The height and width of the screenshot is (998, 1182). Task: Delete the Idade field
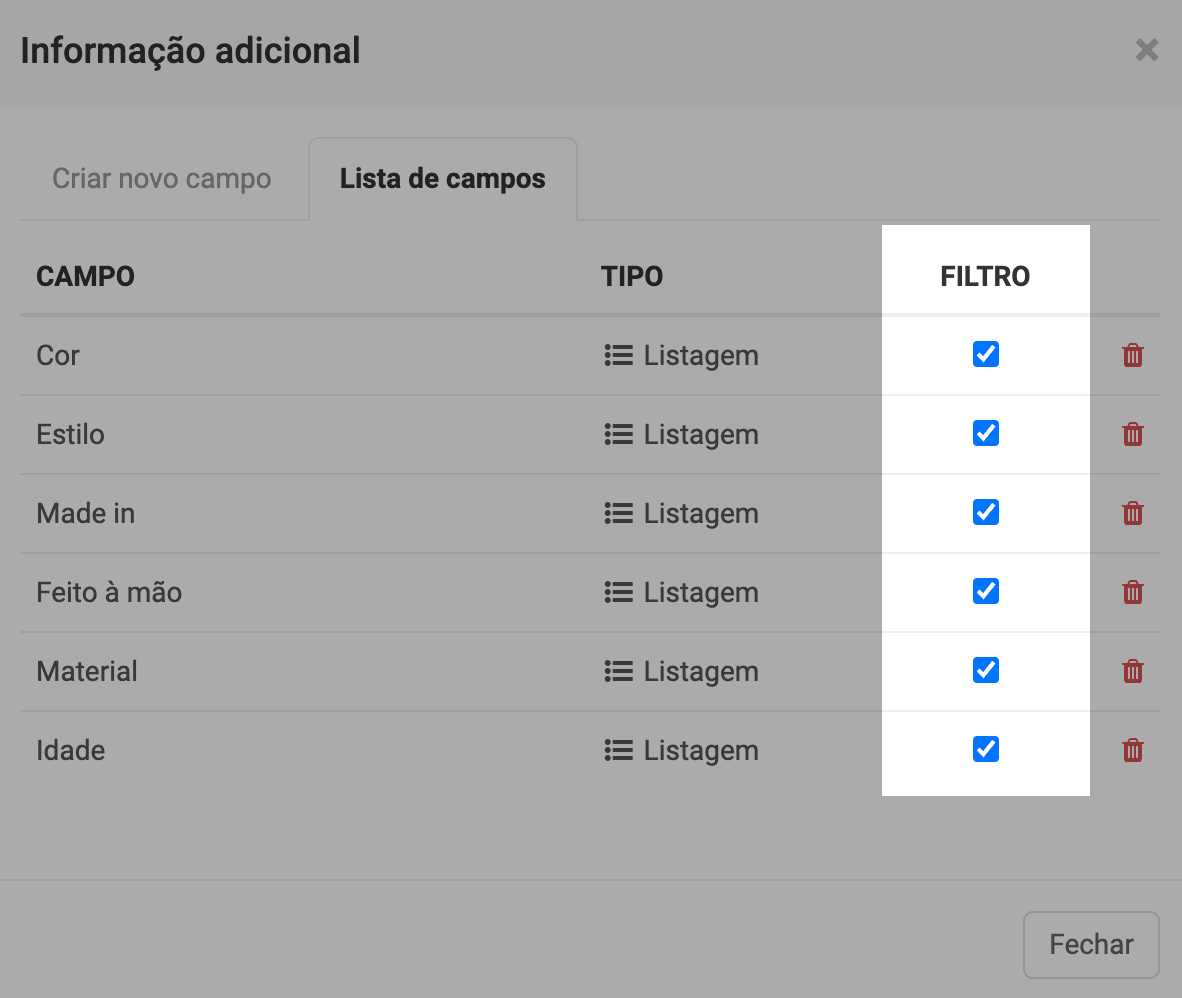[x=1132, y=750]
